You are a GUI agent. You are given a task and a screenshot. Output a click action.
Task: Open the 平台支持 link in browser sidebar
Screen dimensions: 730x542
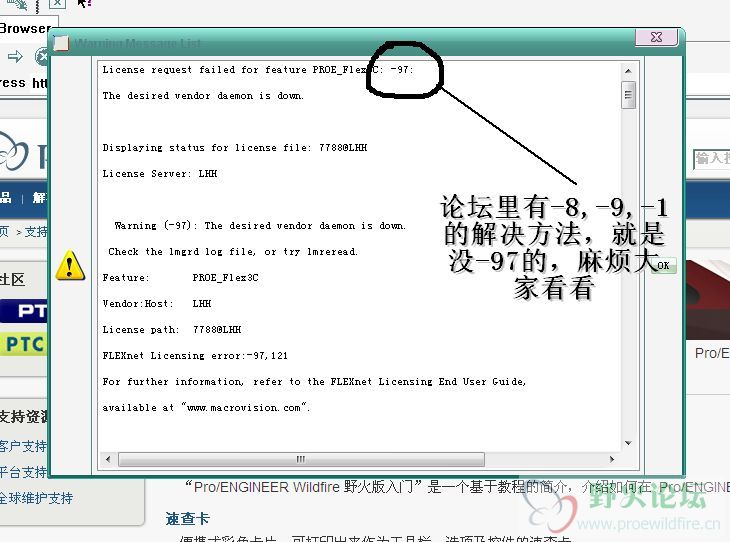pyautogui.click(x=23, y=472)
